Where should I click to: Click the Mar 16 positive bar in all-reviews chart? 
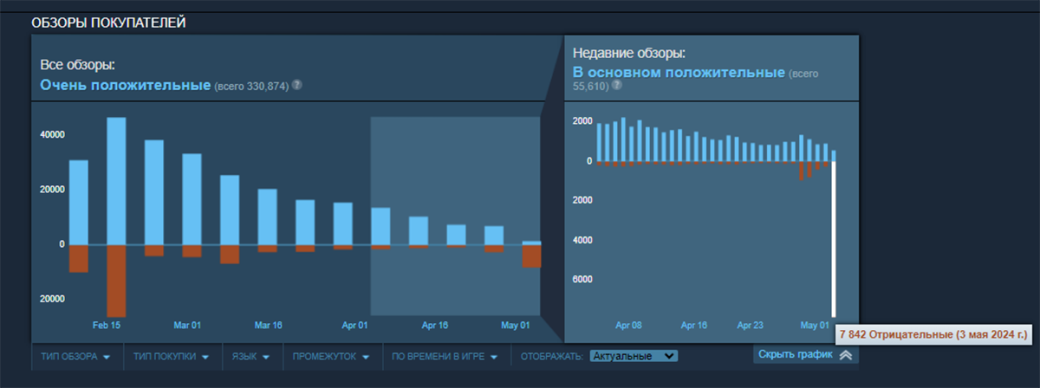[267, 217]
